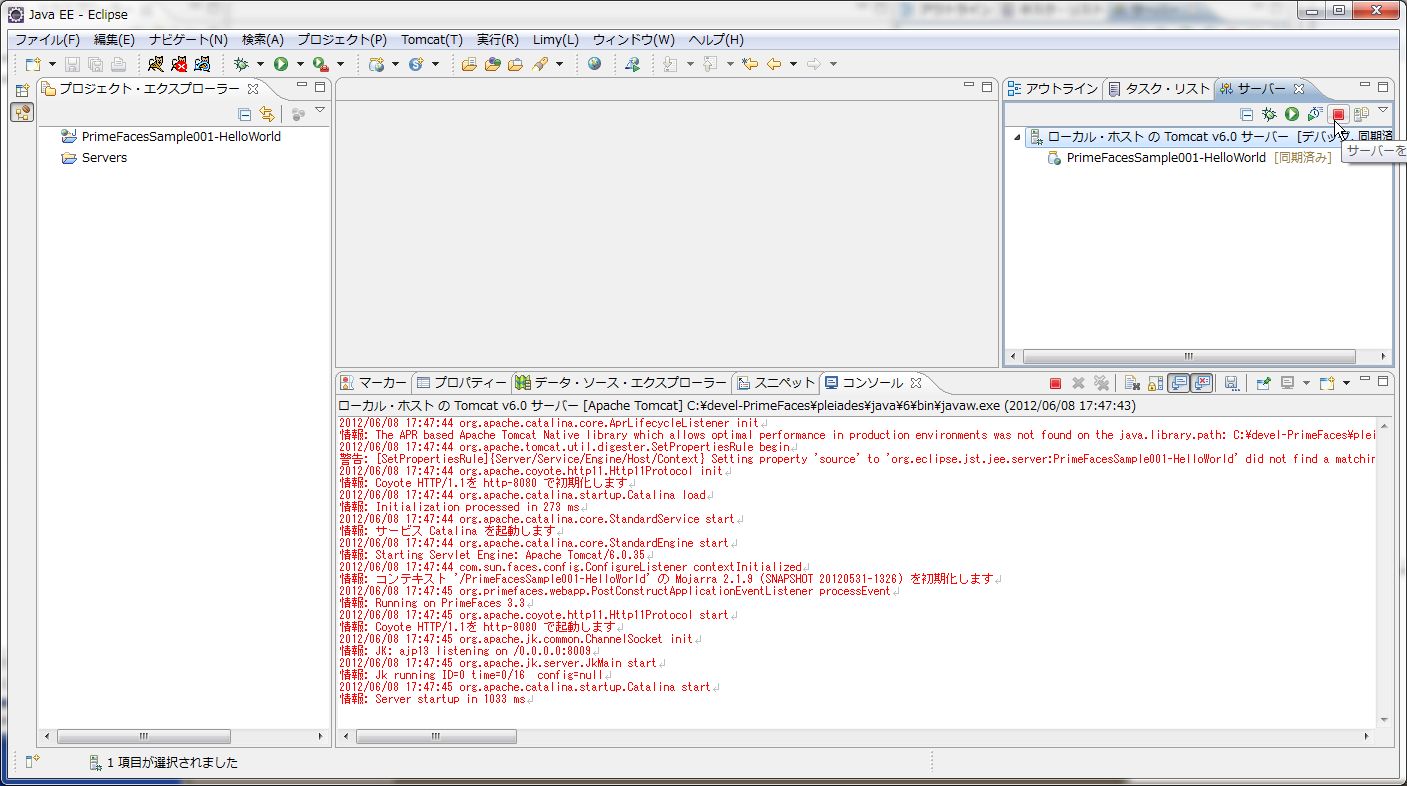Open Display Selected Console dropdown arrow

pyautogui.click(x=1306, y=383)
